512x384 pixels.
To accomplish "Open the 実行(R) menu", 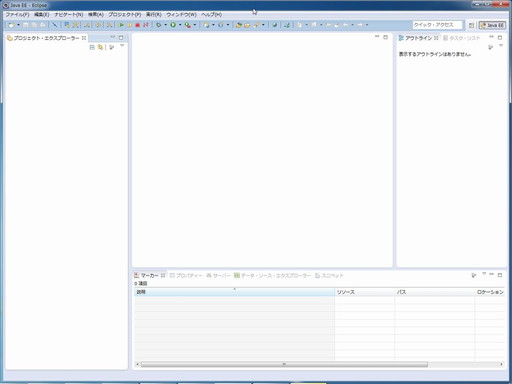I will [154, 15].
